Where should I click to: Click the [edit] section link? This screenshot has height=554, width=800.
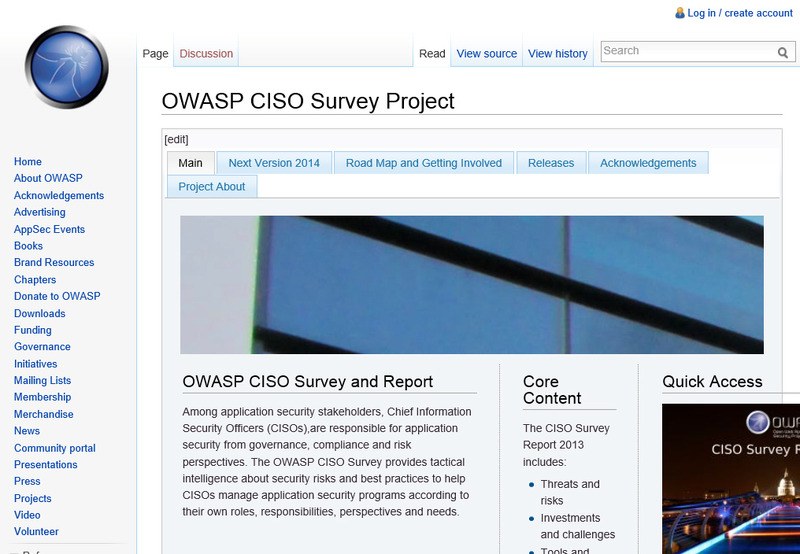click(x=176, y=139)
